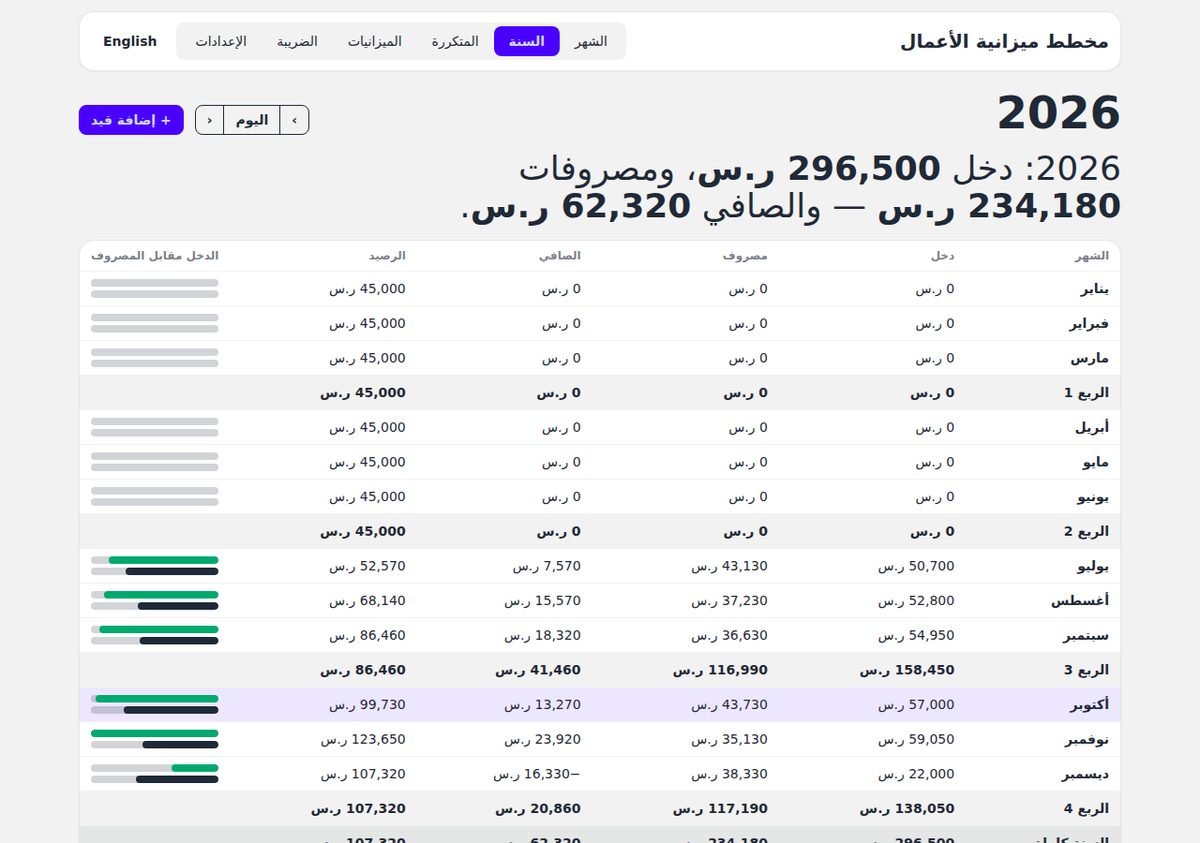Viewport: 1200px width, 843px height.
Task: Click Q4 net total 20,860
Action: (x=538, y=809)
